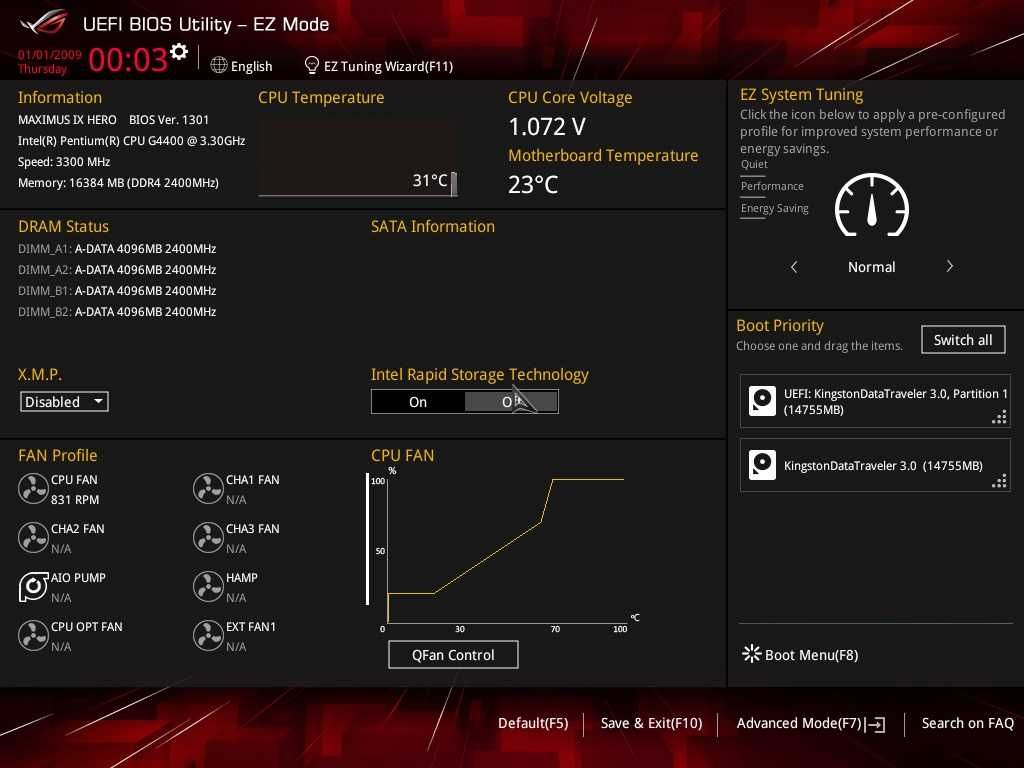Click the CPU fan speed vertical bar

click(x=368, y=539)
